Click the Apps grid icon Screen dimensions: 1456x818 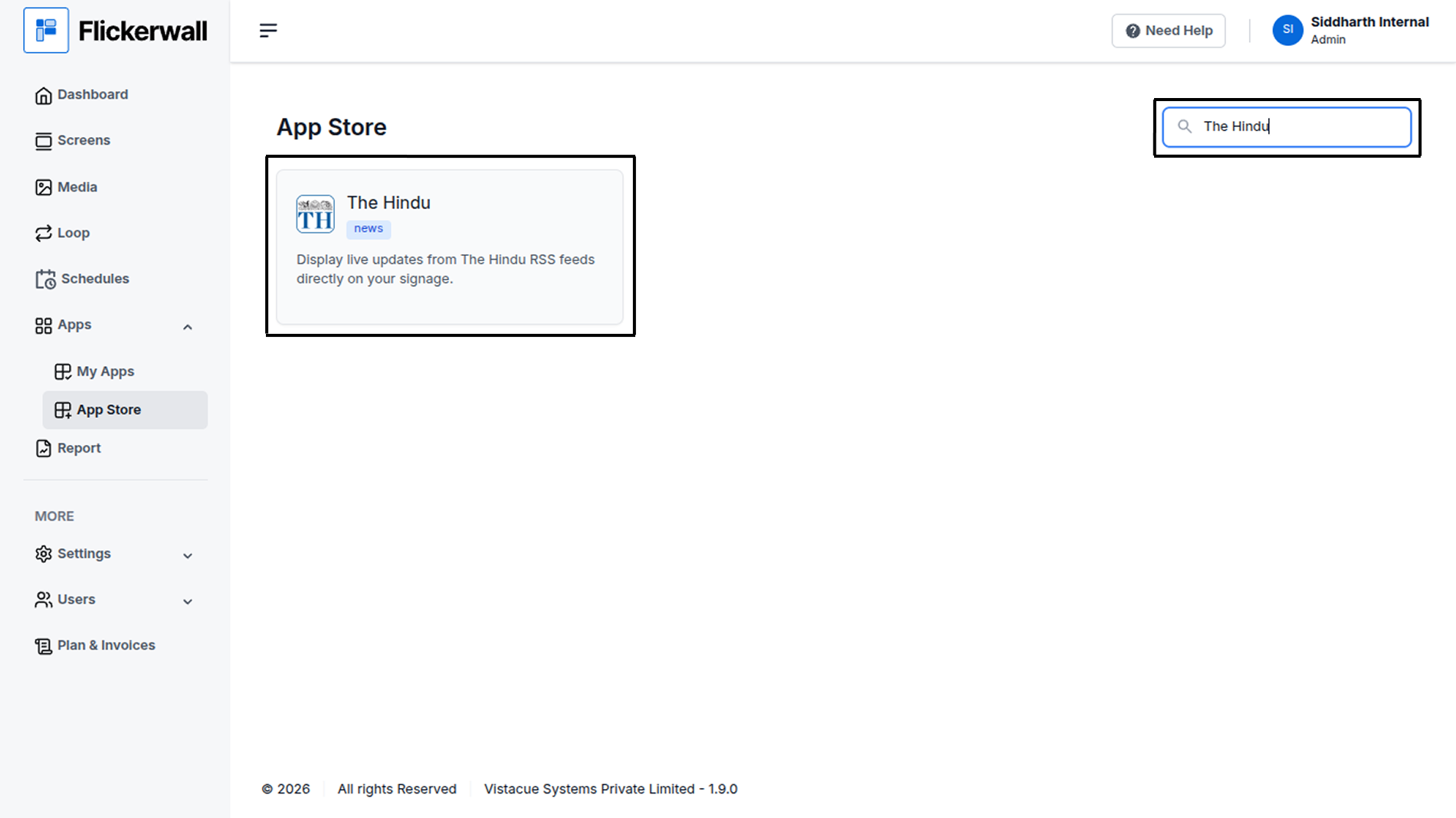pyautogui.click(x=44, y=326)
